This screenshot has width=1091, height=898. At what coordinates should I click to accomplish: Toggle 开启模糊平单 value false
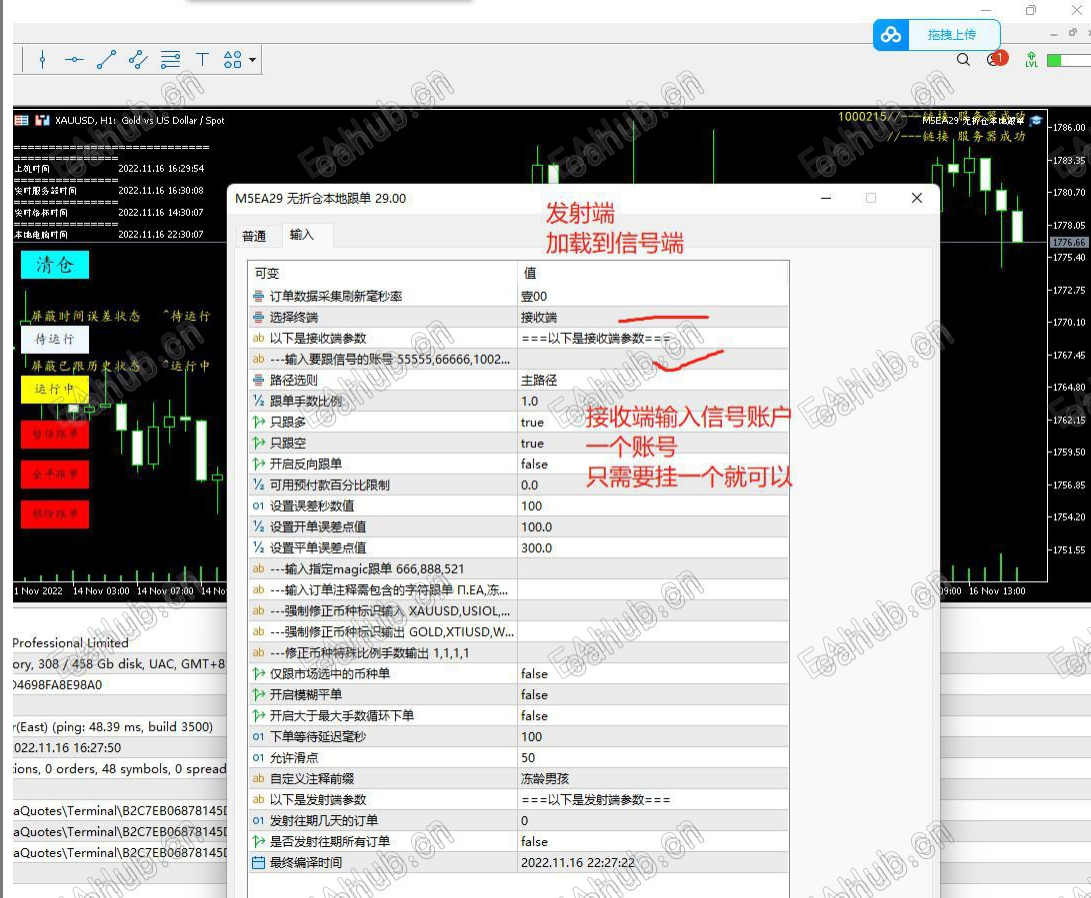click(653, 694)
